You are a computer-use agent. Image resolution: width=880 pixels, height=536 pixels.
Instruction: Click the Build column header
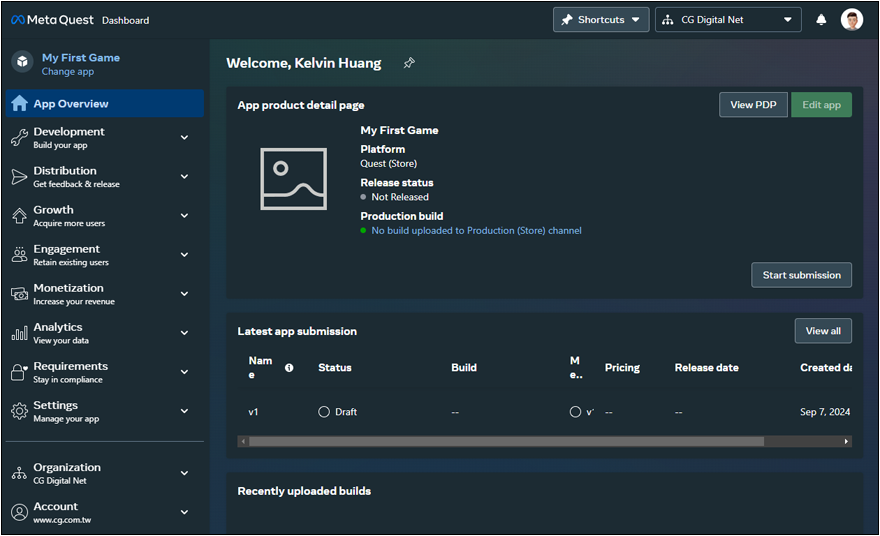[464, 368]
